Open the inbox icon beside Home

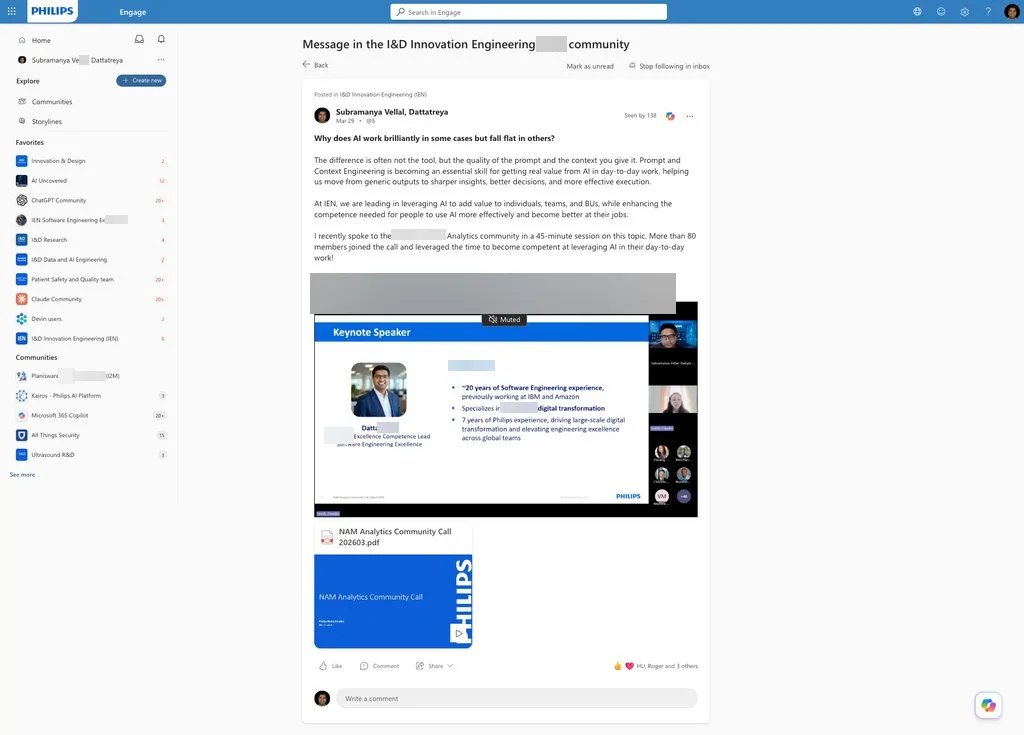coord(139,39)
